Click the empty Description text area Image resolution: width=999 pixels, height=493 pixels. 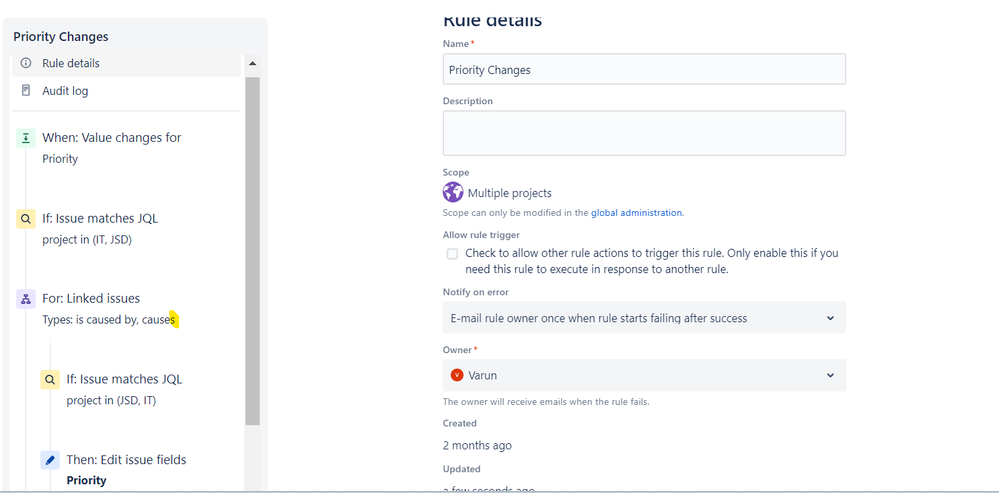point(644,133)
